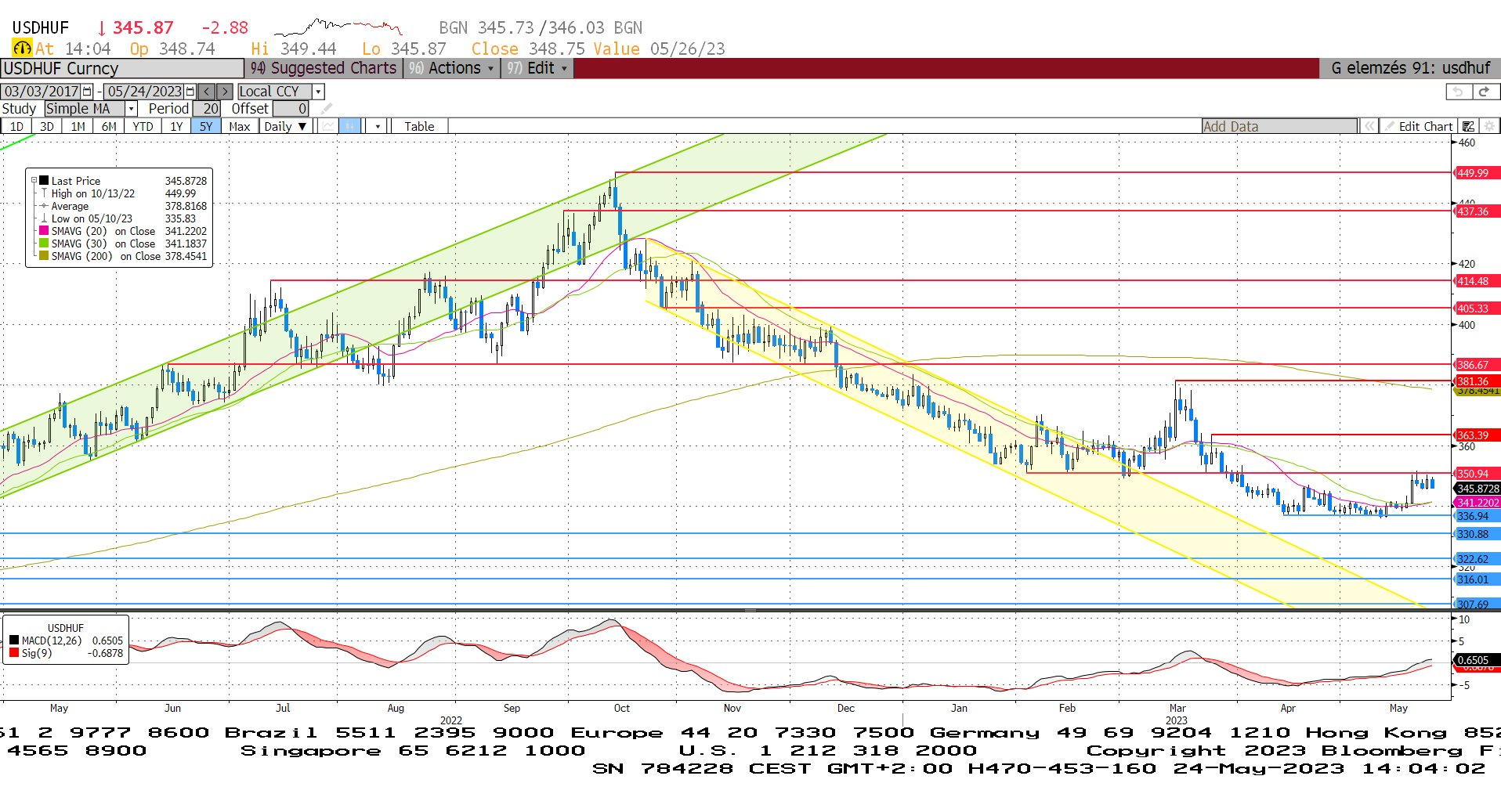The height and width of the screenshot is (812, 1501).
Task: Open chart settings gear icon
Action: [x=1490, y=126]
